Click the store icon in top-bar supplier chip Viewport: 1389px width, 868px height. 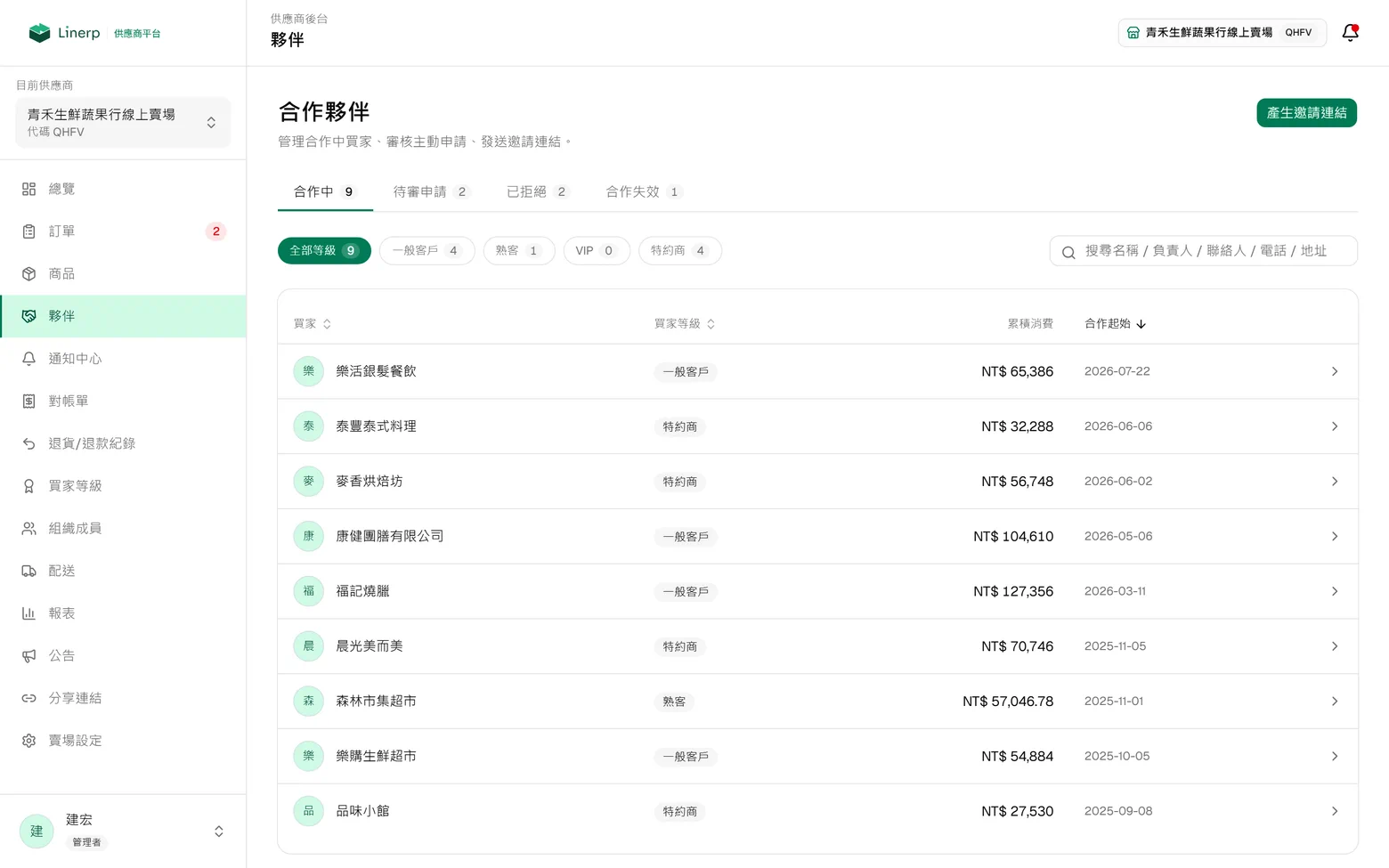point(1133,33)
